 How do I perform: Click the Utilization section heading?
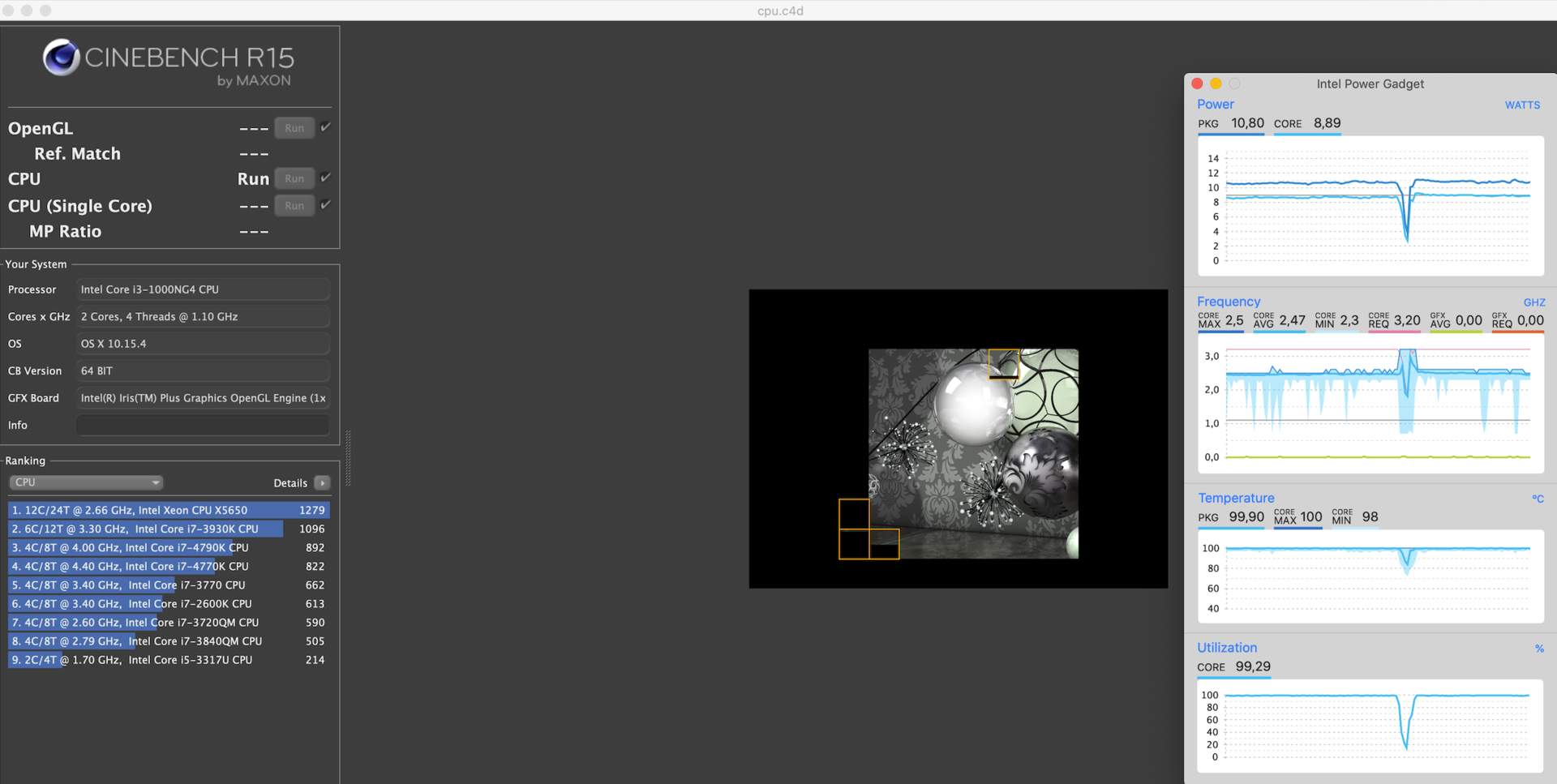click(x=1227, y=648)
